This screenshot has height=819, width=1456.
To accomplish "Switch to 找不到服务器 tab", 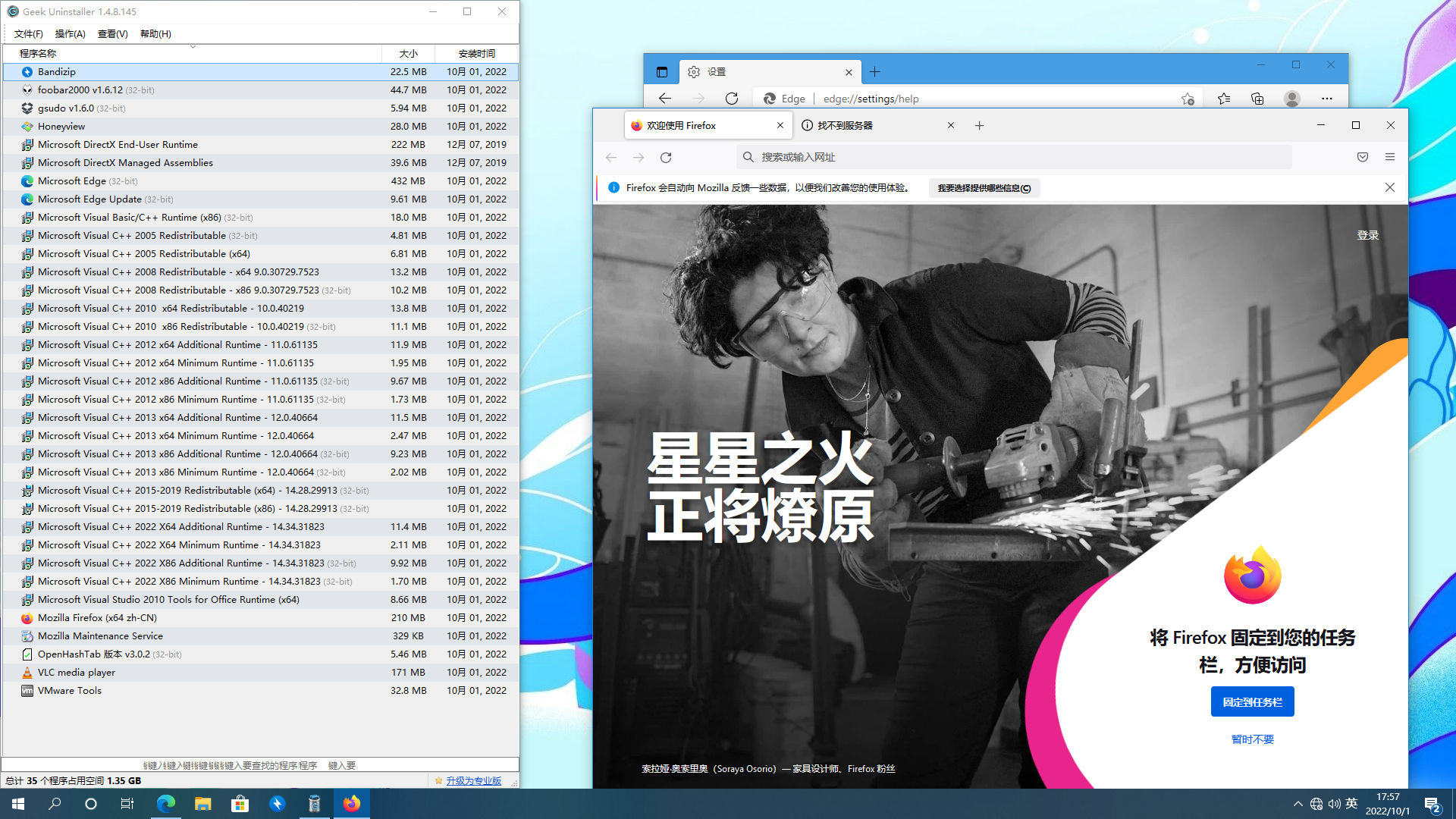I will coord(872,126).
